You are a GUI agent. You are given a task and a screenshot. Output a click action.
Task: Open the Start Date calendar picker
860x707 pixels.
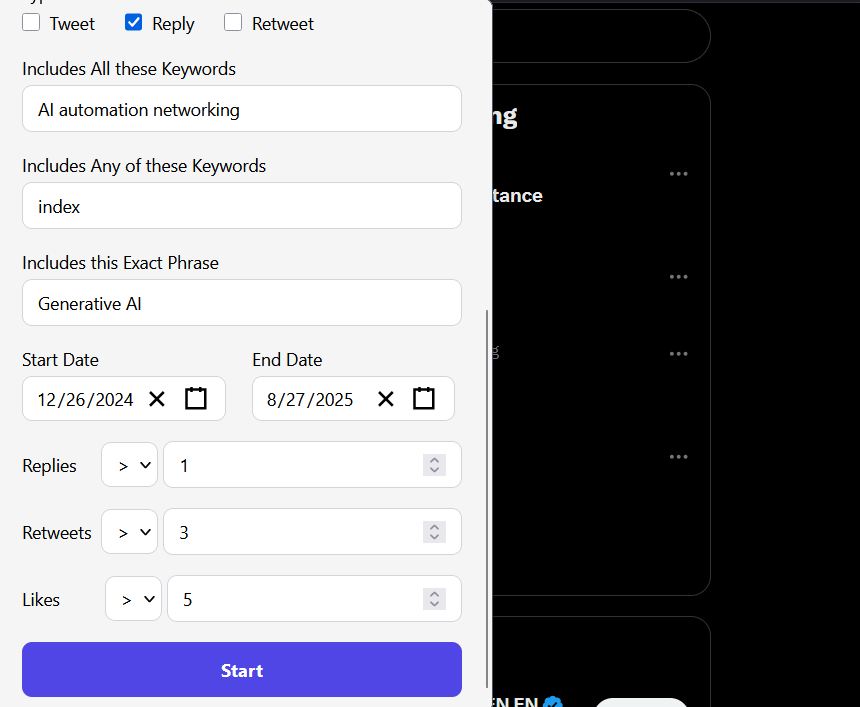[x=196, y=398]
